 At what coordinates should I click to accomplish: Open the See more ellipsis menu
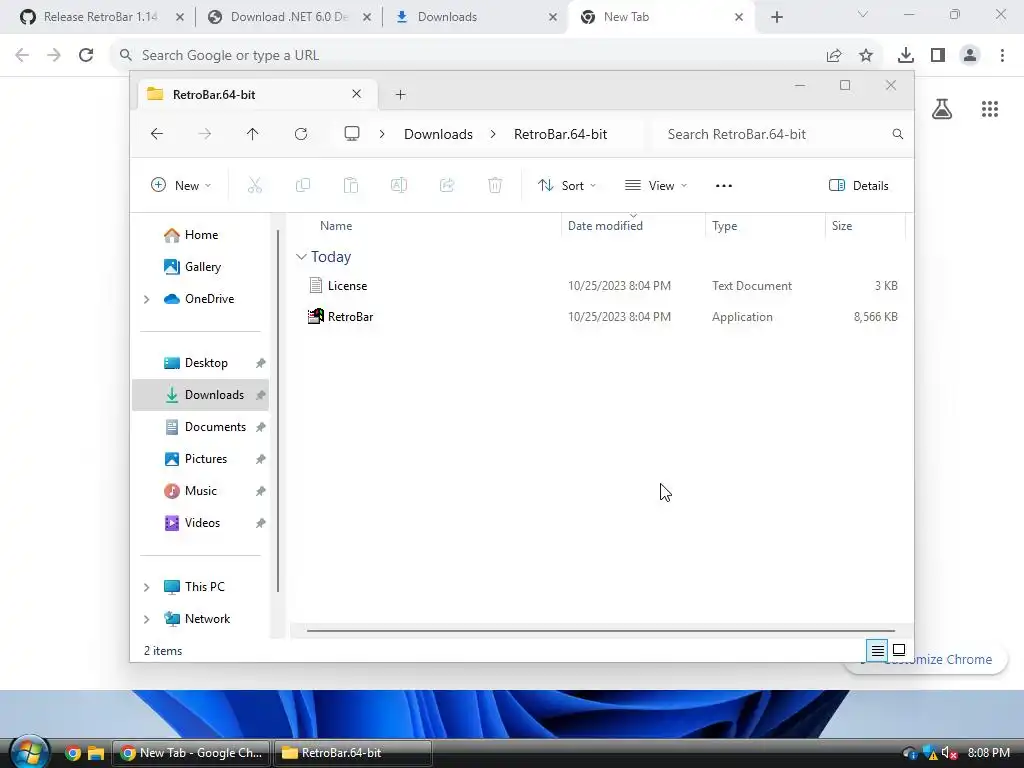click(x=724, y=185)
